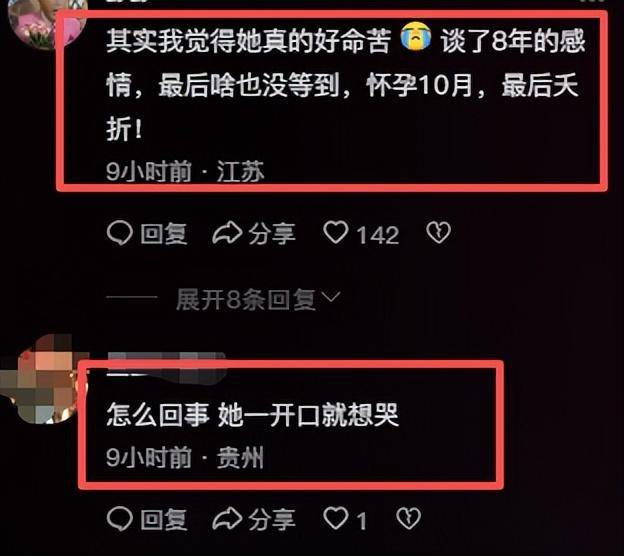Screen dimensions: 624x556
Task: Dislike the 怎么回事 comment with the broken heart
Action: tap(409, 518)
